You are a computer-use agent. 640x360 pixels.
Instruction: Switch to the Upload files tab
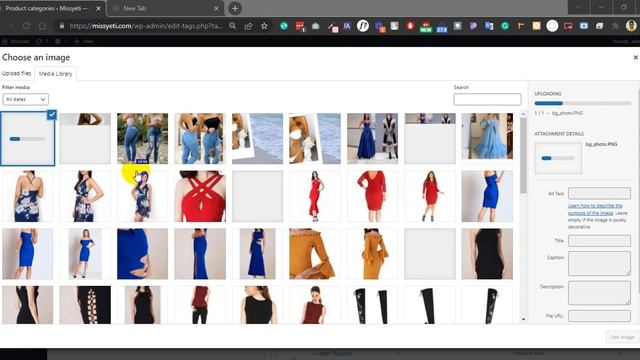pyautogui.click(x=16, y=73)
